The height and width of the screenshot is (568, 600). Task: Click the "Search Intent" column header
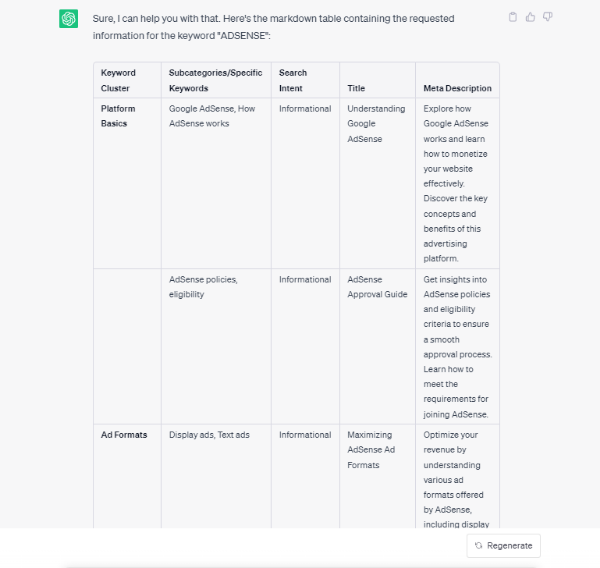[x=293, y=80]
